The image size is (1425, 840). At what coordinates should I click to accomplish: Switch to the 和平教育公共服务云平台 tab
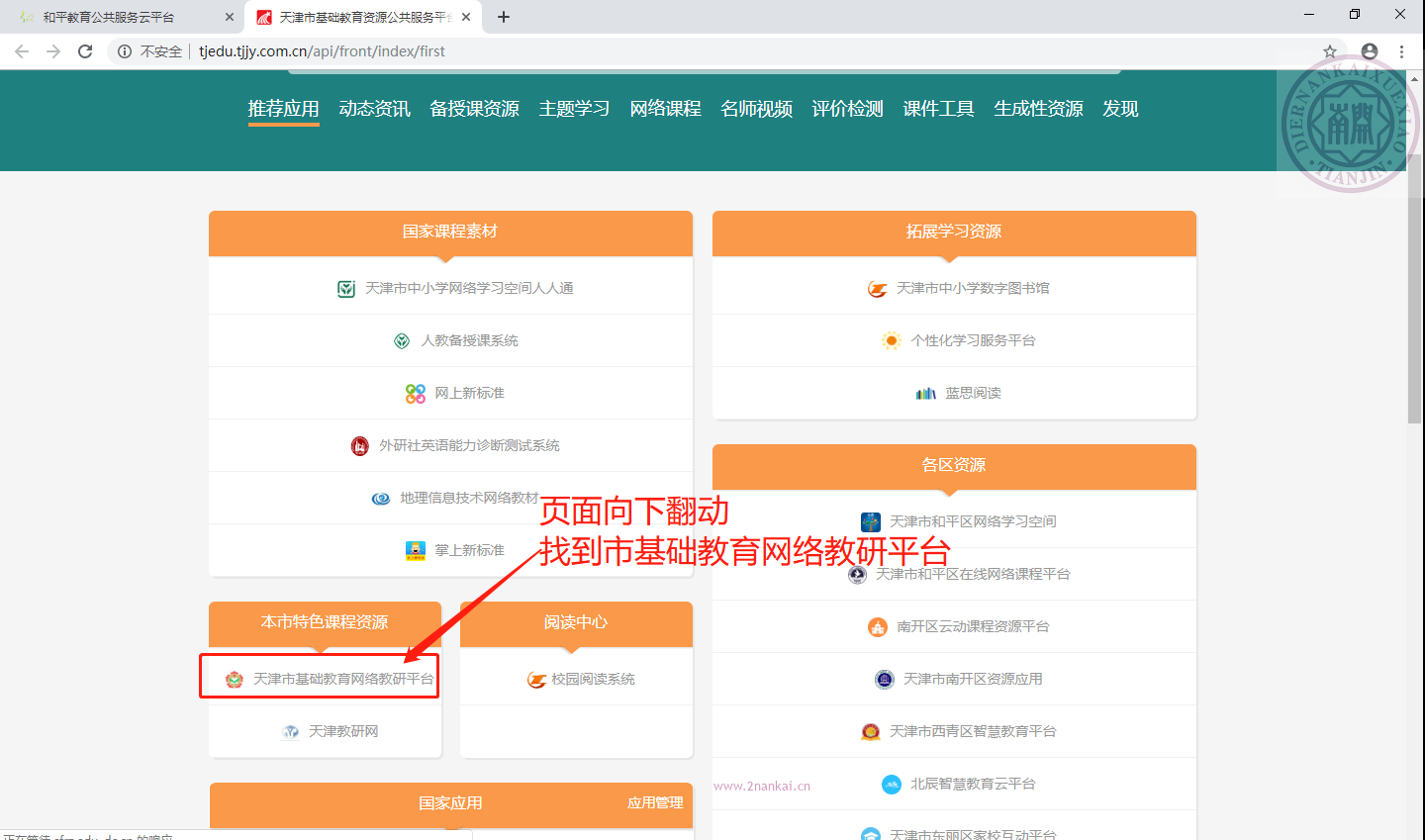pos(123,17)
